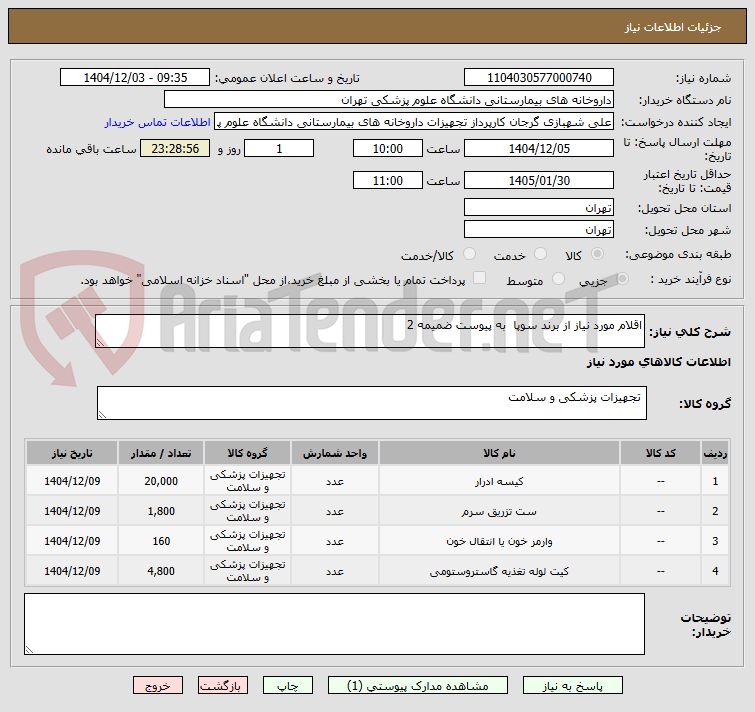Click the شرح کلی نیاز text area
This screenshot has width=755, height=712.
click(x=370, y=331)
